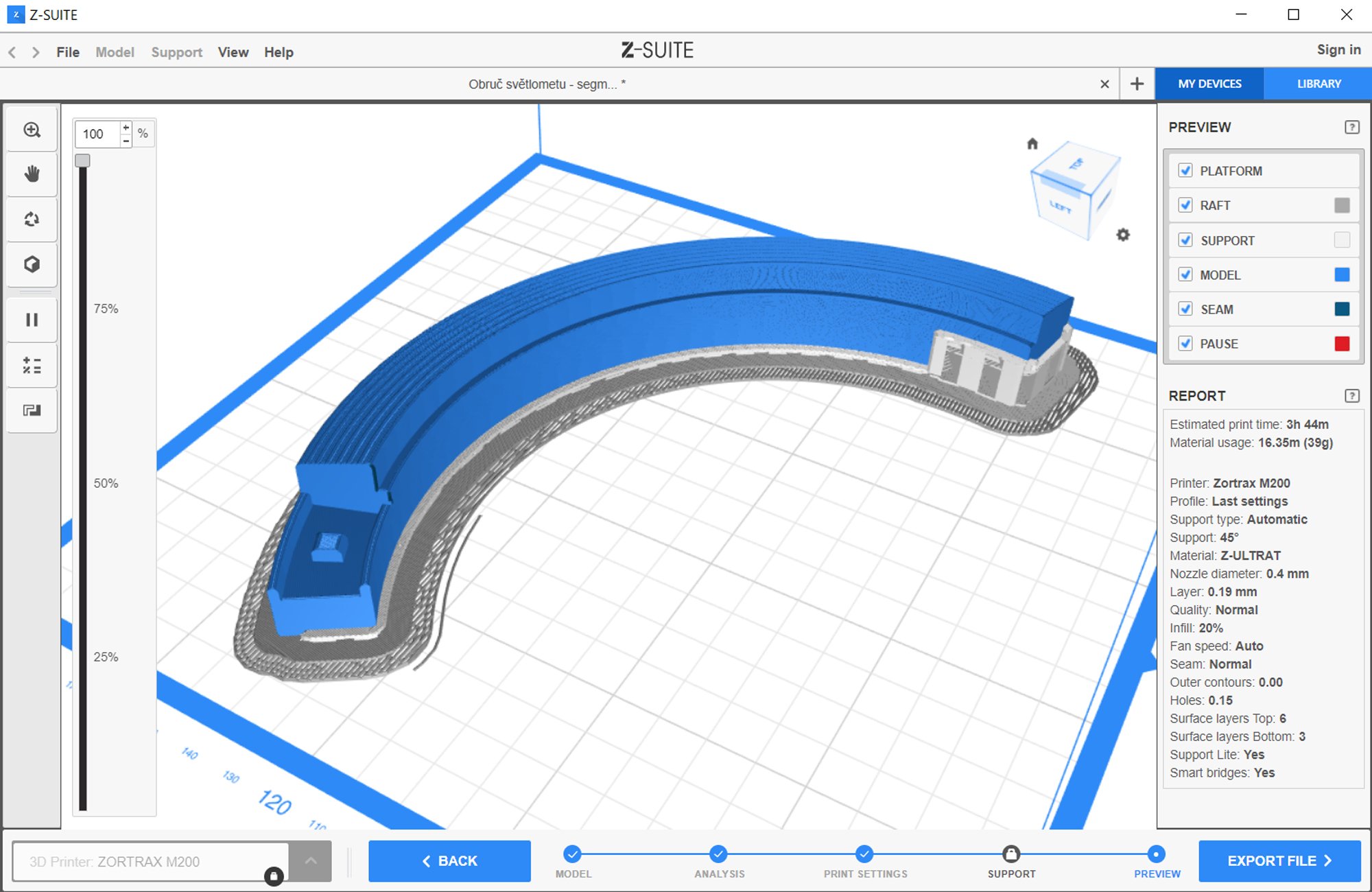Click the LEFT face of view cube
Viewport: 1372px width, 892px height.
tap(1061, 207)
